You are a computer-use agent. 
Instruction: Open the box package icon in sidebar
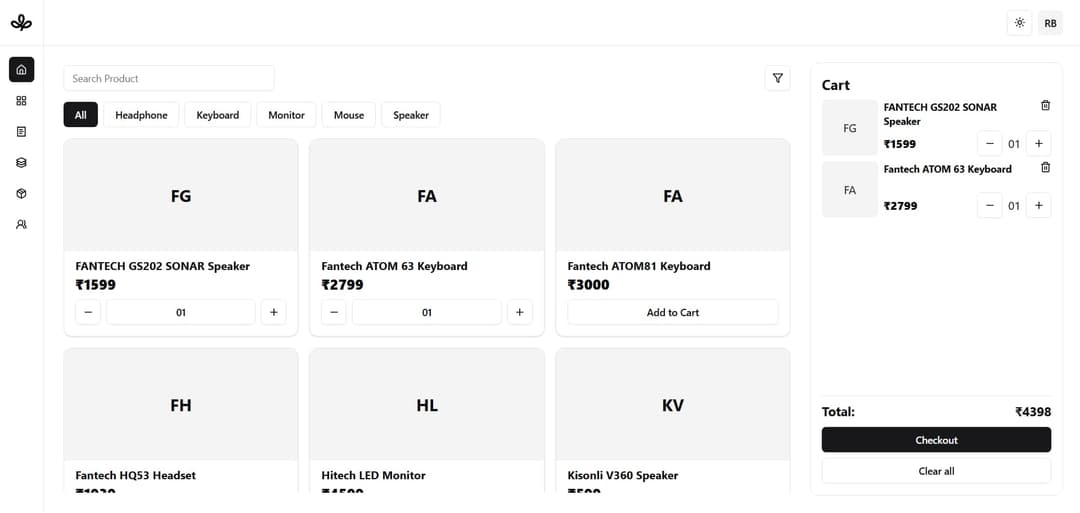point(21,193)
